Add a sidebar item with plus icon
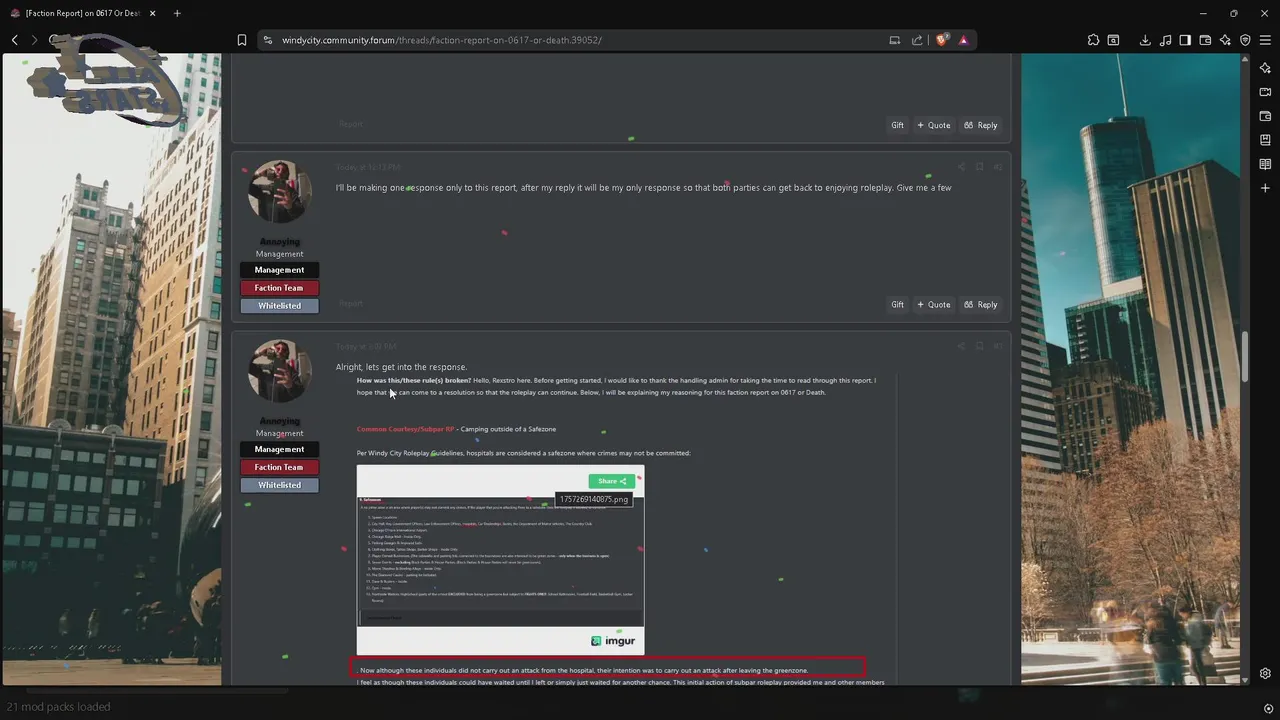This screenshot has height=720, width=1280. tap(1265, 188)
